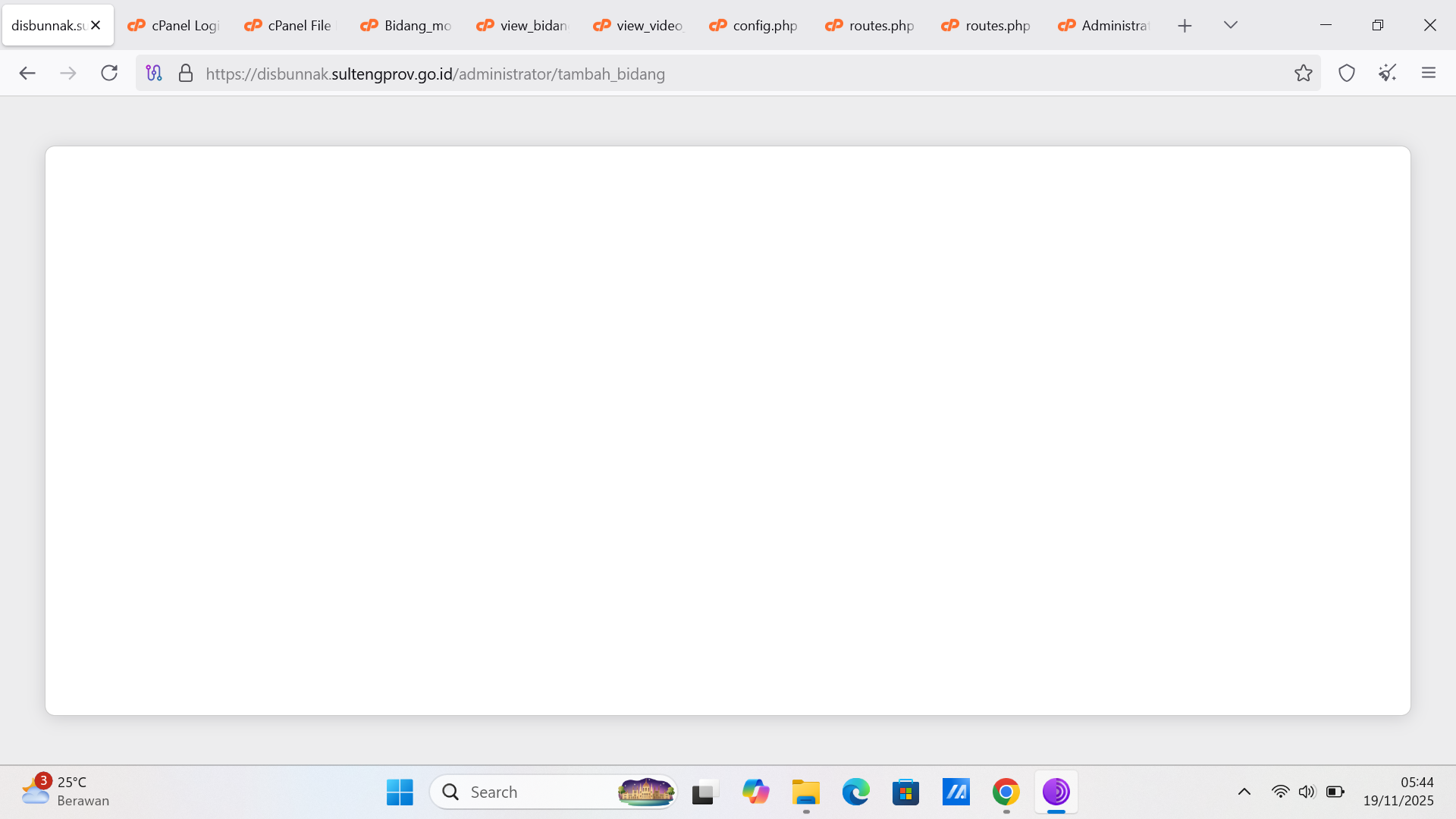Go back using the back arrow
The image size is (1456, 819).
[27, 73]
